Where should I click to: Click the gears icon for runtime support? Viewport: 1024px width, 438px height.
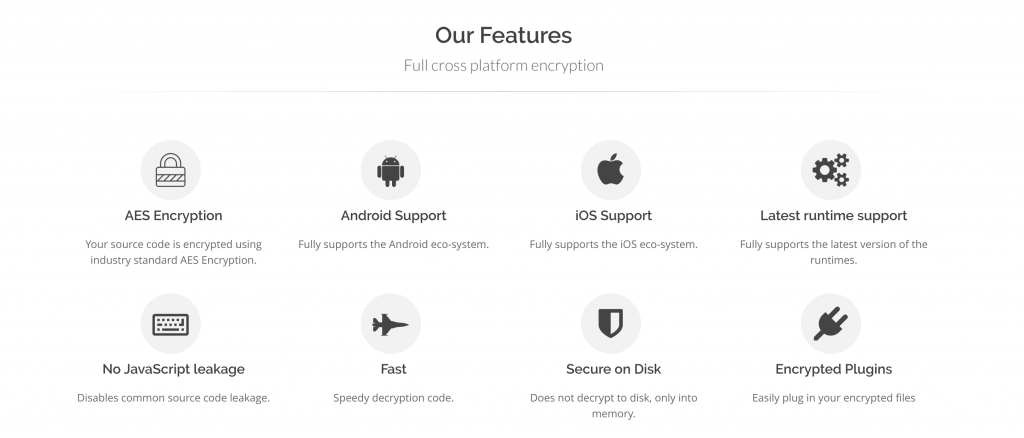[831, 170]
